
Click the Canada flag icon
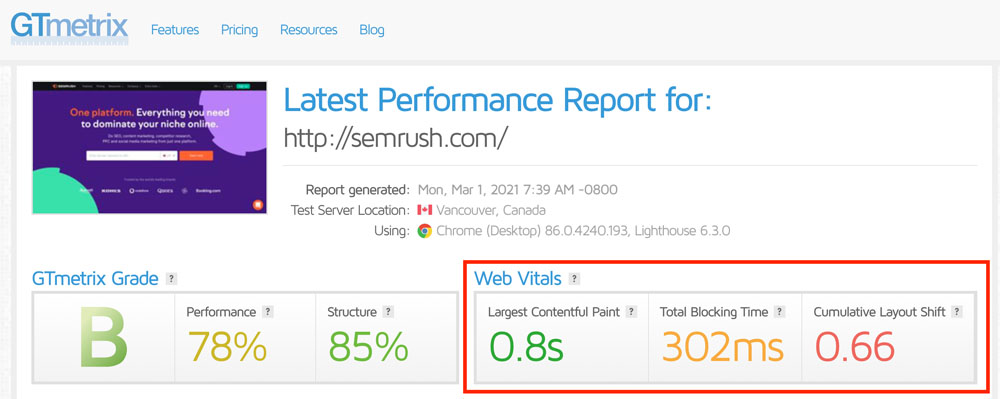[x=425, y=210]
